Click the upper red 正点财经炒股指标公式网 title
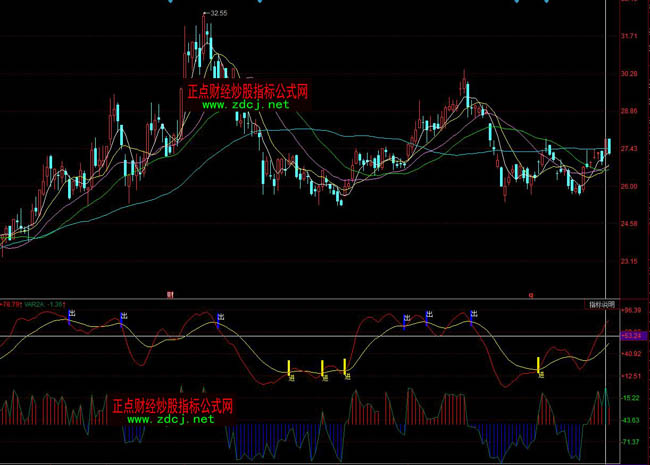Screen dimensions: 650x465 (x=247, y=90)
